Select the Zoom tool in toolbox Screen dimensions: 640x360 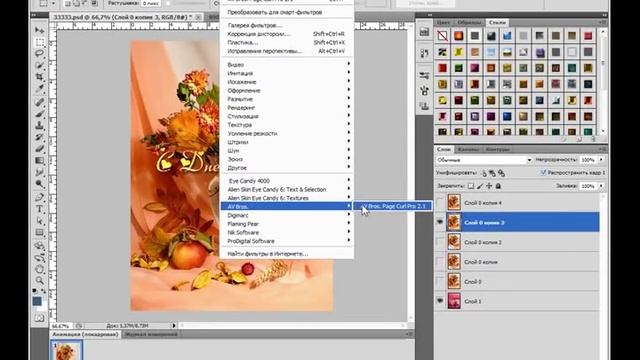(40, 280)
